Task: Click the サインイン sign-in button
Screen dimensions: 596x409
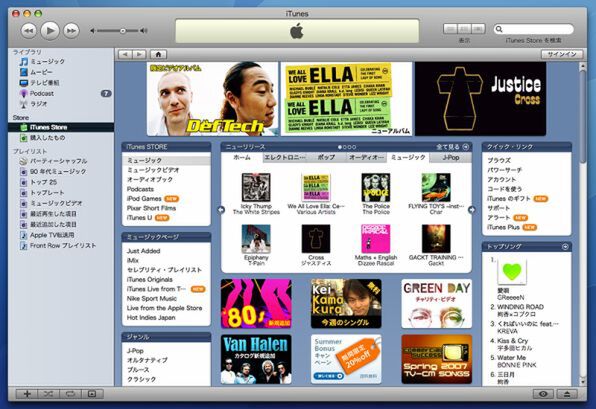Action: coord(561,54)
